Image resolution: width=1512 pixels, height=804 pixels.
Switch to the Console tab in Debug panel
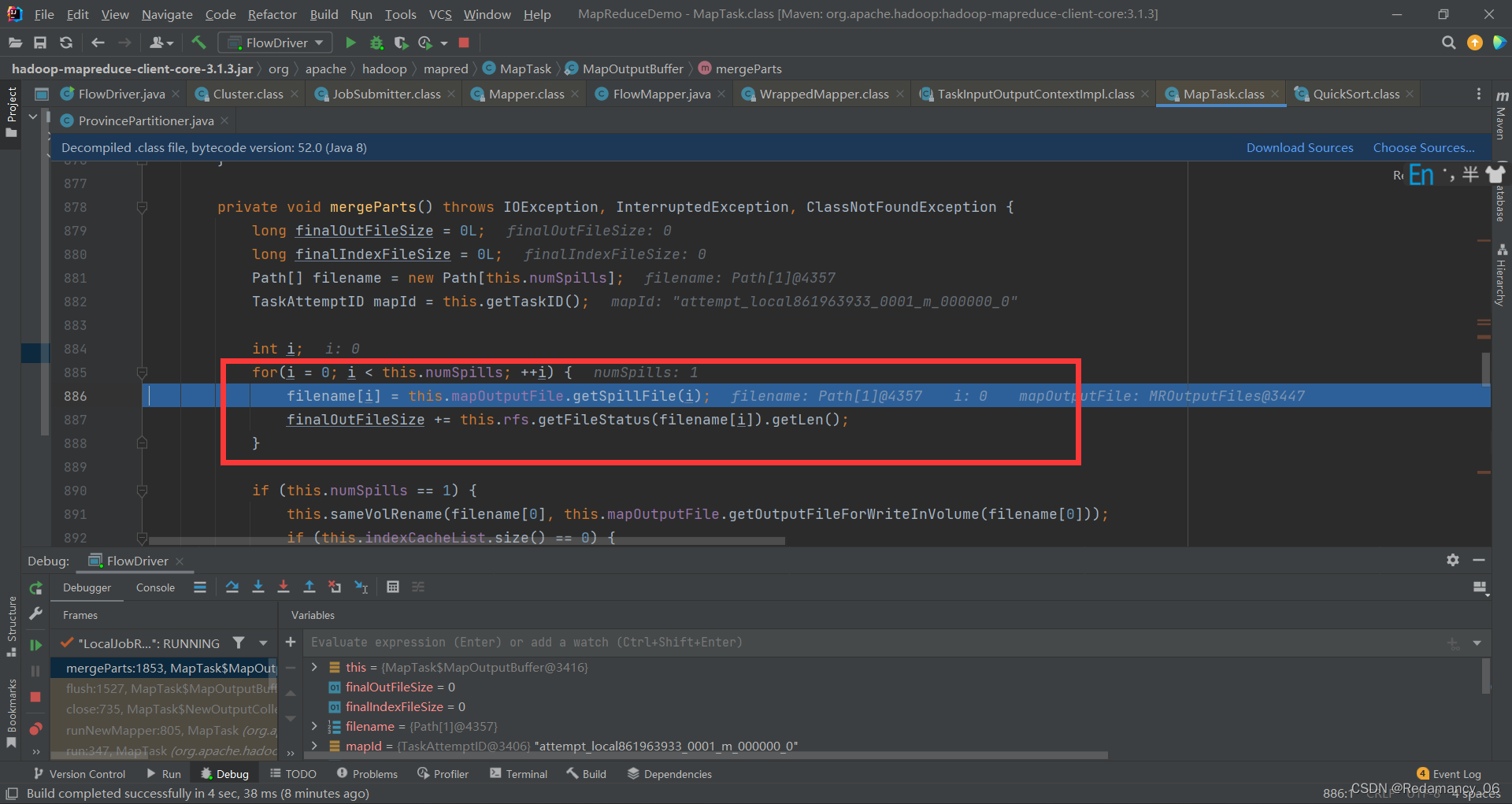point(155,587)
